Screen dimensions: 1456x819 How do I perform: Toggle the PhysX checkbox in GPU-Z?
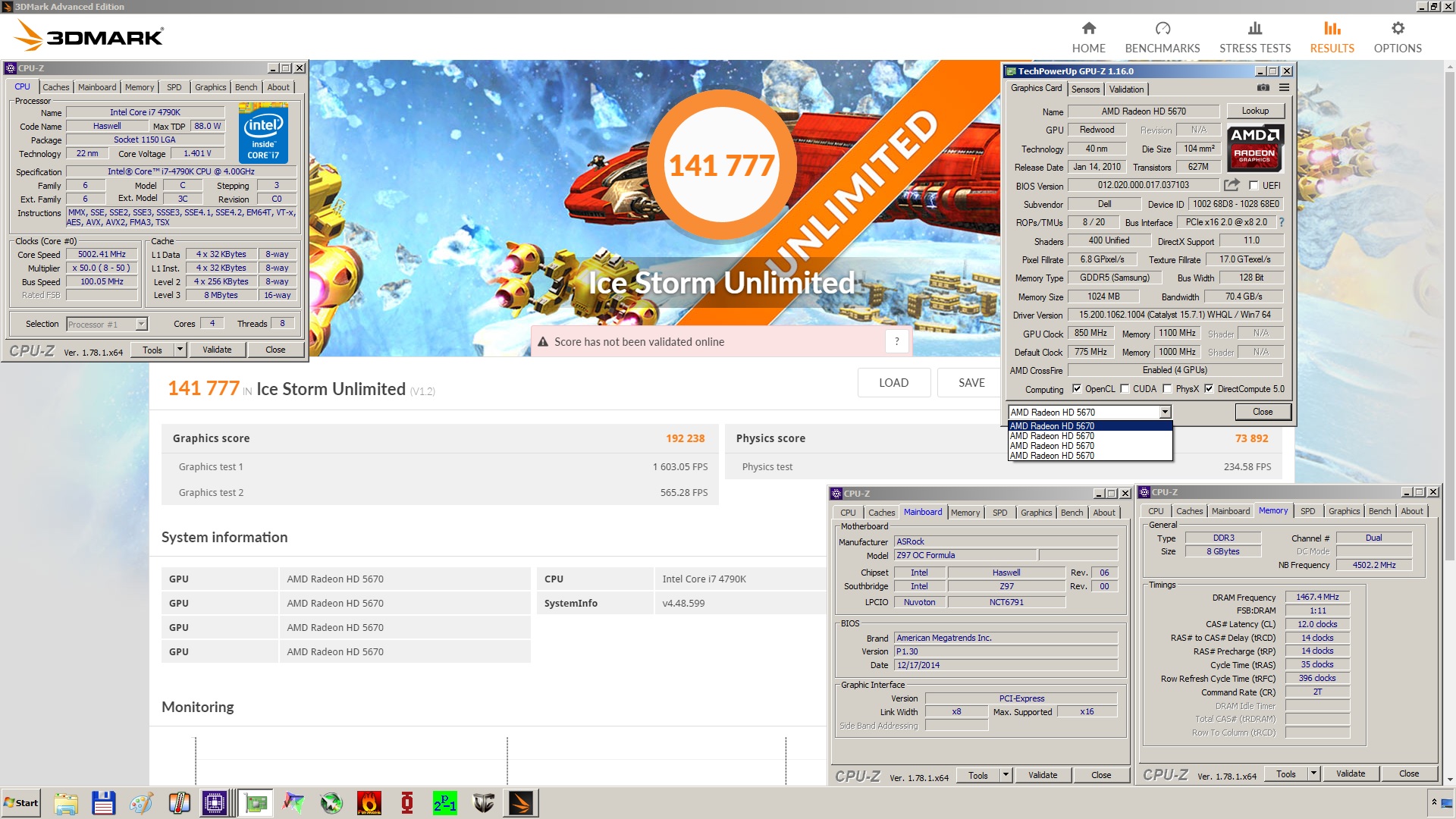click(x=1167, y=389)
